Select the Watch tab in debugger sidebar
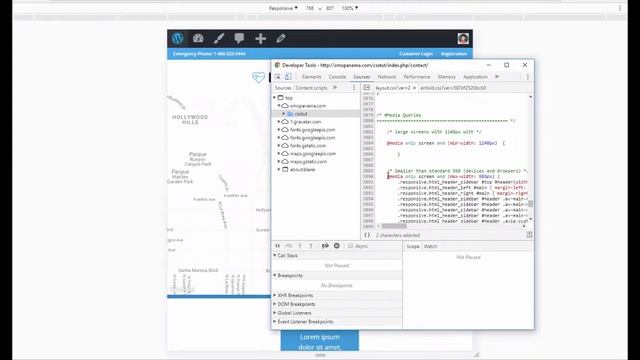Screen dimensions: 640x360 click(x=430, y=246)
